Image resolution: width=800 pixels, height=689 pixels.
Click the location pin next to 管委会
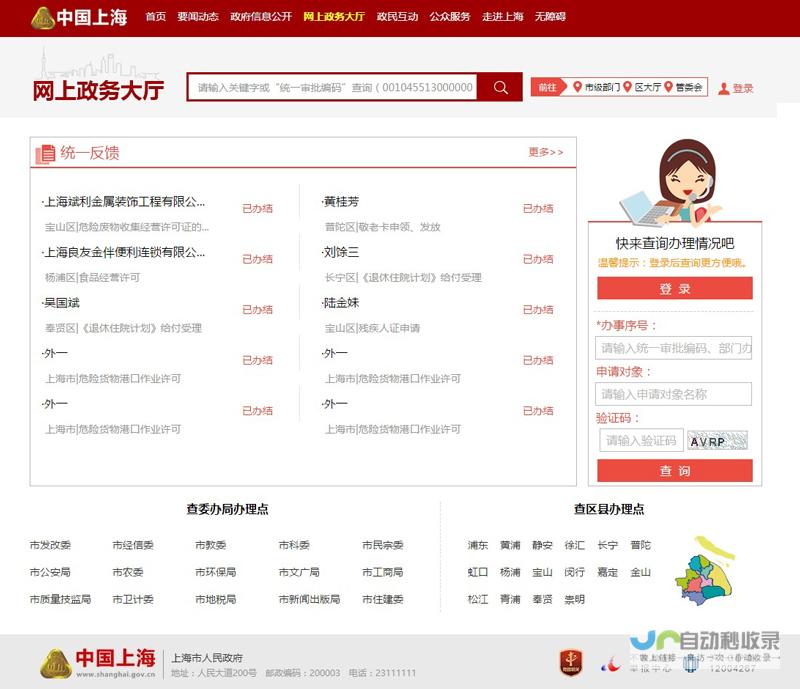point(668,87)
